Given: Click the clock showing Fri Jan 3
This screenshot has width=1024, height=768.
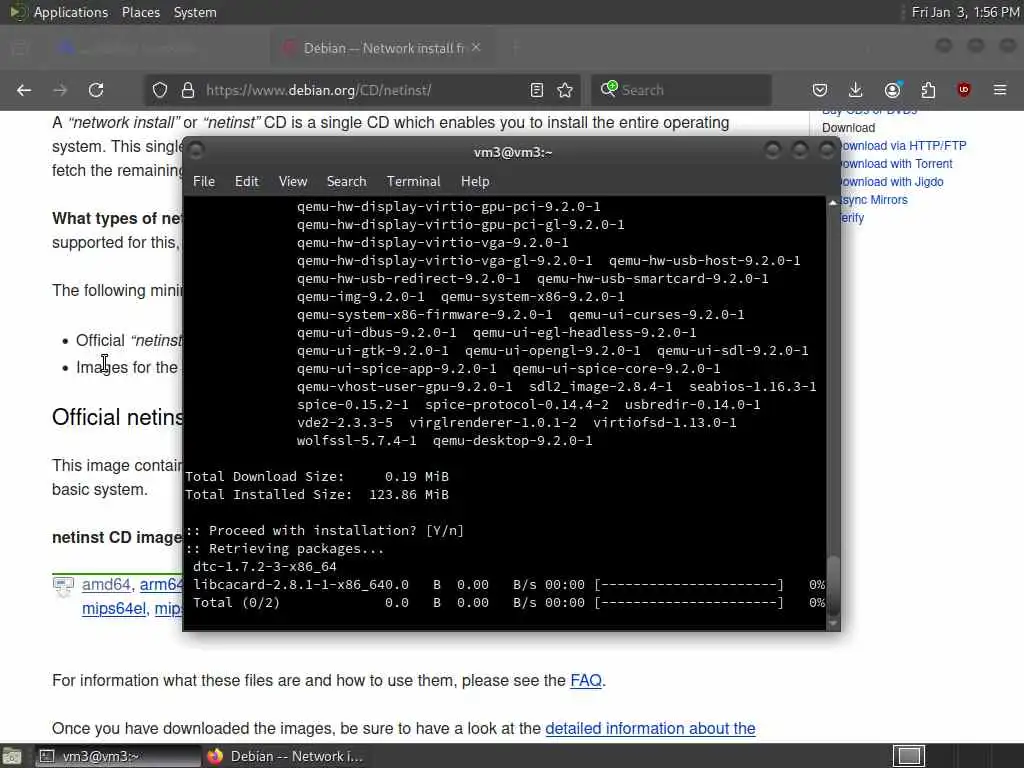Looking at the screenshot, I should pos(966,12).
